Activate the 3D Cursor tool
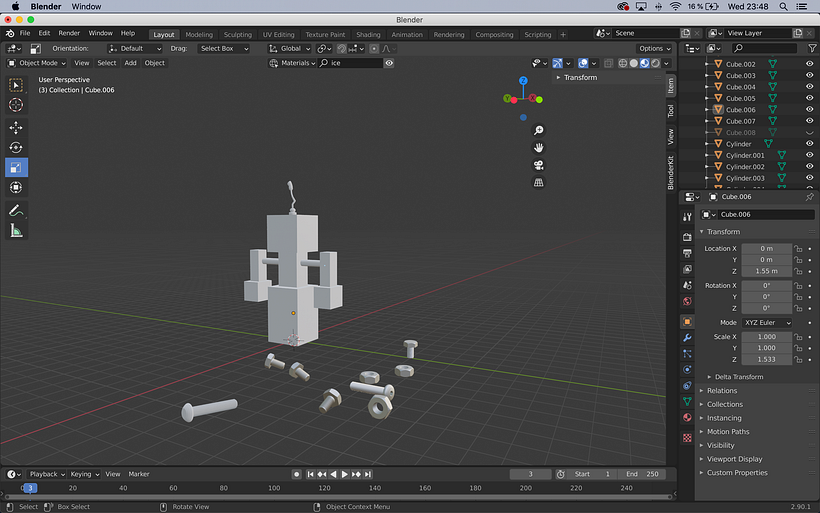Viewport: 820px width, 513px height. click(16, 105)
